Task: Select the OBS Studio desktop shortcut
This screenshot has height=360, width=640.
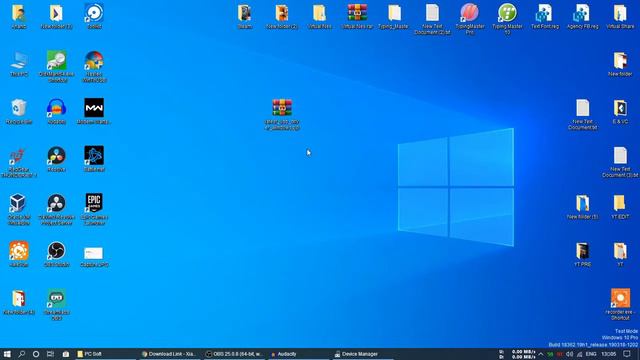Action: click(56, 254)
